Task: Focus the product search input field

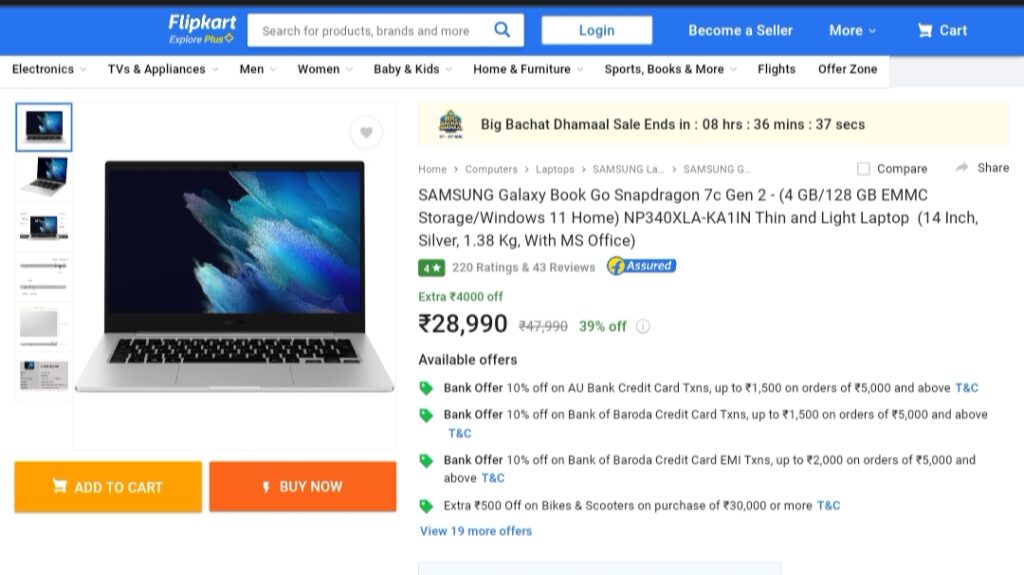Action: [x=366, y=30]
